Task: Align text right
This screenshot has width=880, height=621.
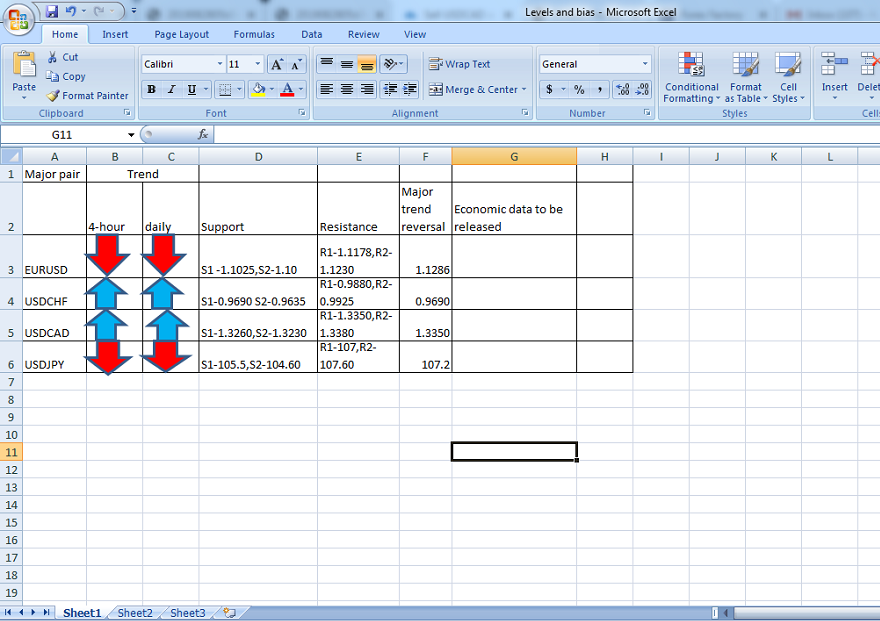Action: (x=367, y=89)
